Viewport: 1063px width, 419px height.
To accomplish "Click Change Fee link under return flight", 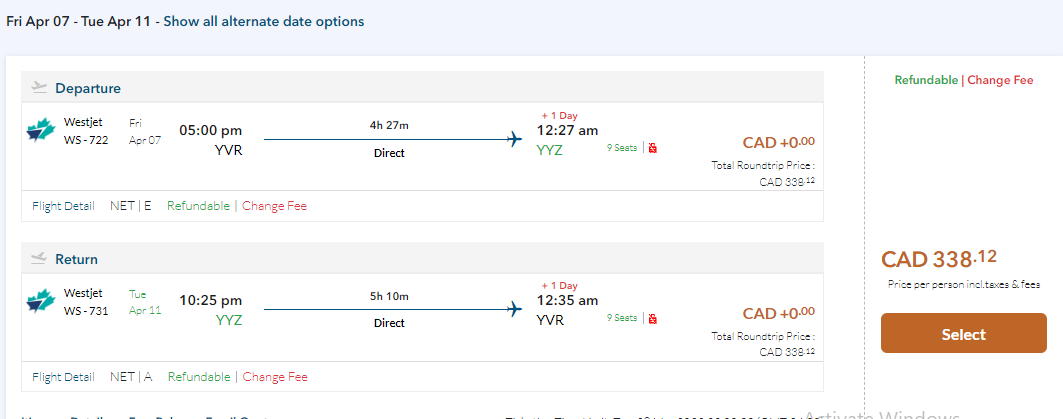I will pyautogui.click(x=275, y=377).
